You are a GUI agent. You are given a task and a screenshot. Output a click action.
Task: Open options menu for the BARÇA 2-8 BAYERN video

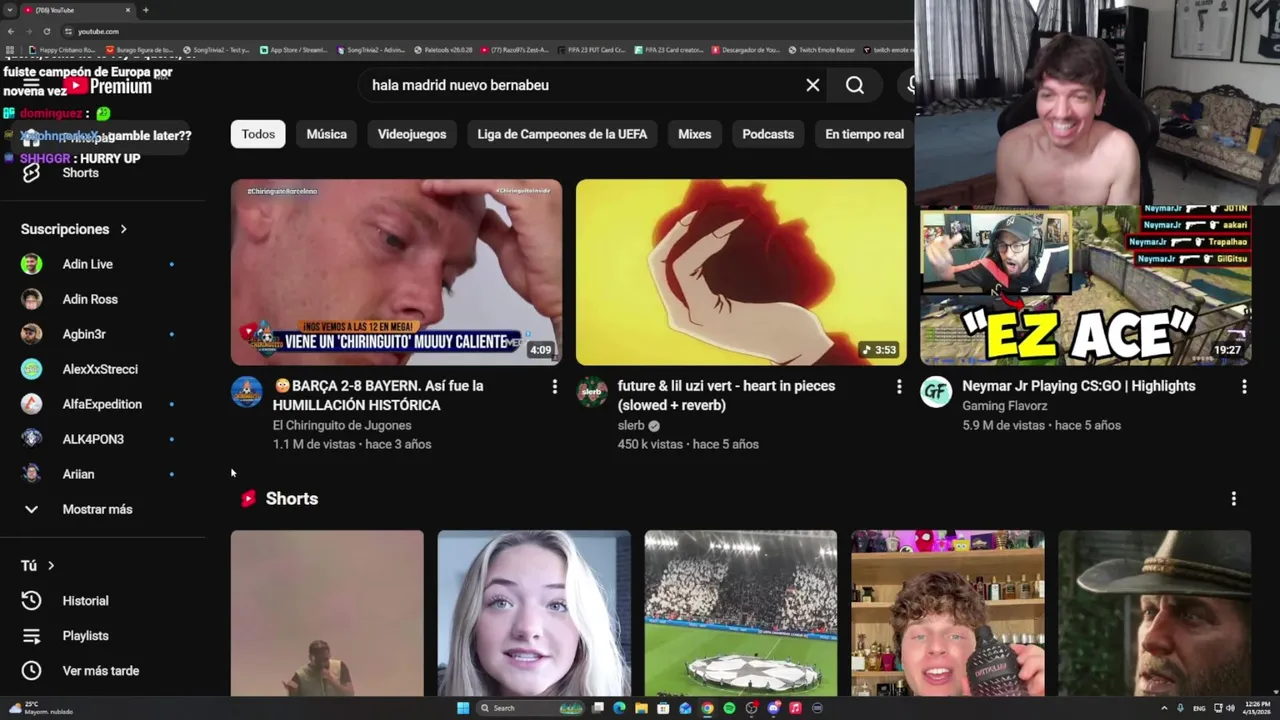[554, 386]
